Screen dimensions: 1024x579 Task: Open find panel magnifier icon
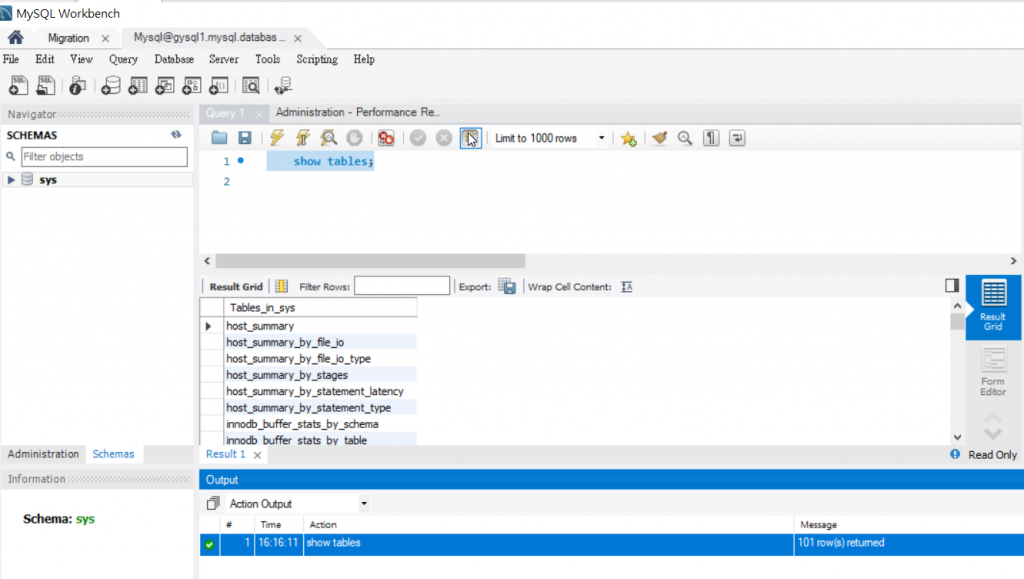pyautogui.click(x=684, y=138)
